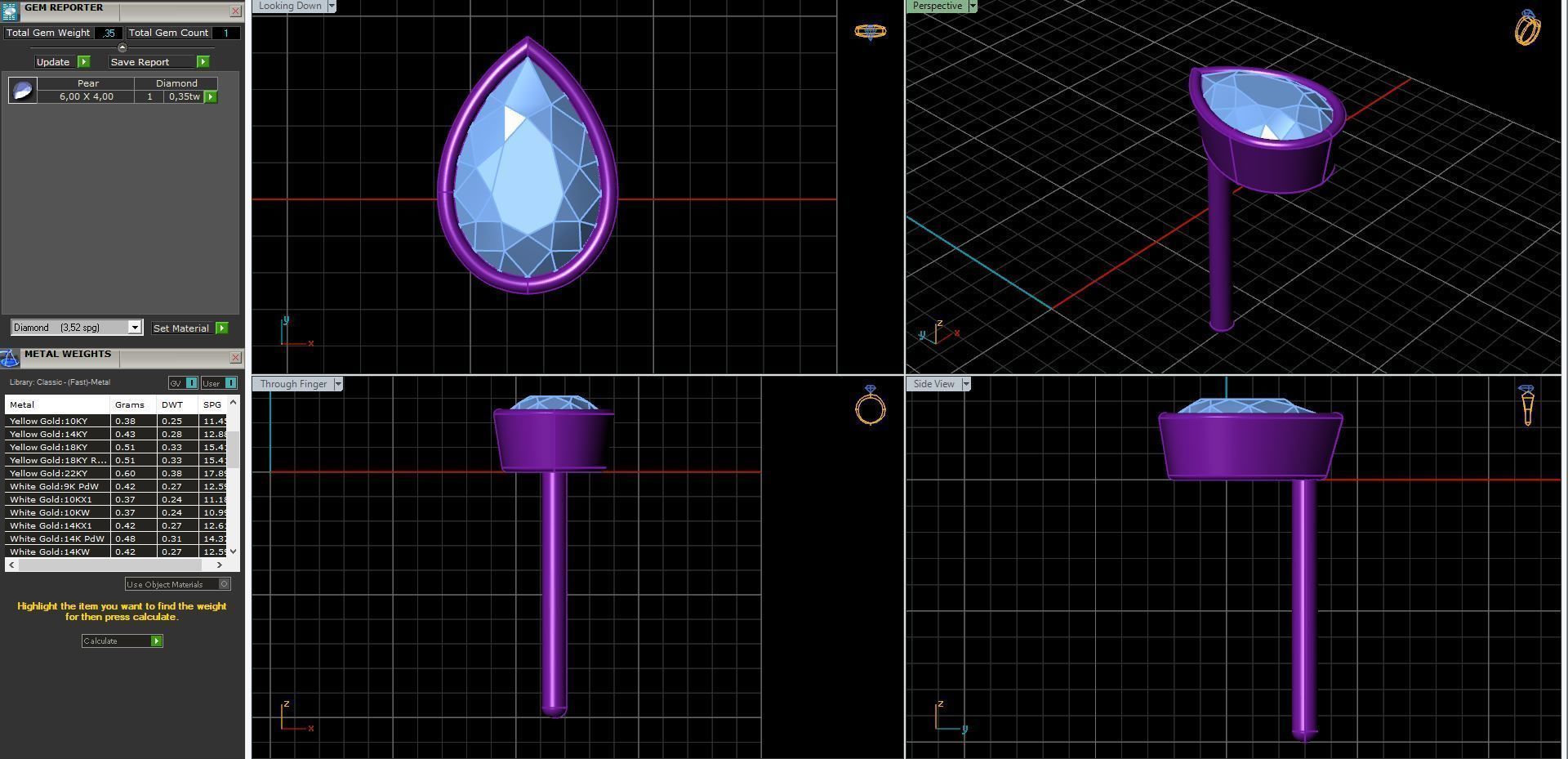1568x759 pixels.
Task: Select the White Gold:14KW row
Action: pyautogui.click(x=117, y=552)
